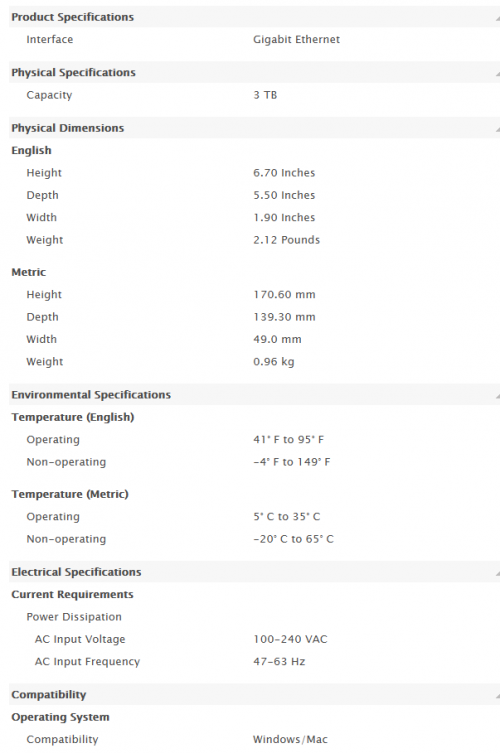Select the '-4° F to 149° F' value

292,462
